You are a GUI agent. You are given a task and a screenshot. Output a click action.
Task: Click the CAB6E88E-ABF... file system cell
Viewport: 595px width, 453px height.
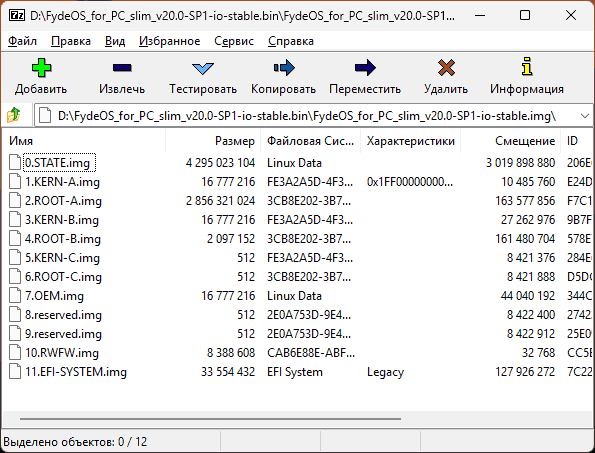(311, 352)
